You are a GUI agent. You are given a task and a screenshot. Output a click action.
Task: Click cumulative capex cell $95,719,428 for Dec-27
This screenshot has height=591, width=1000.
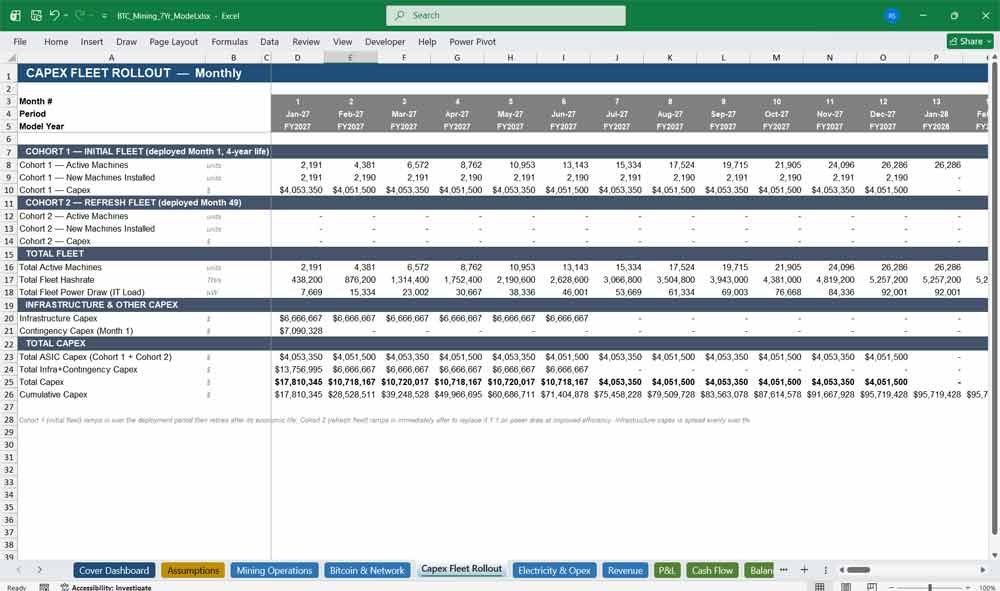(x=884, y=395)
